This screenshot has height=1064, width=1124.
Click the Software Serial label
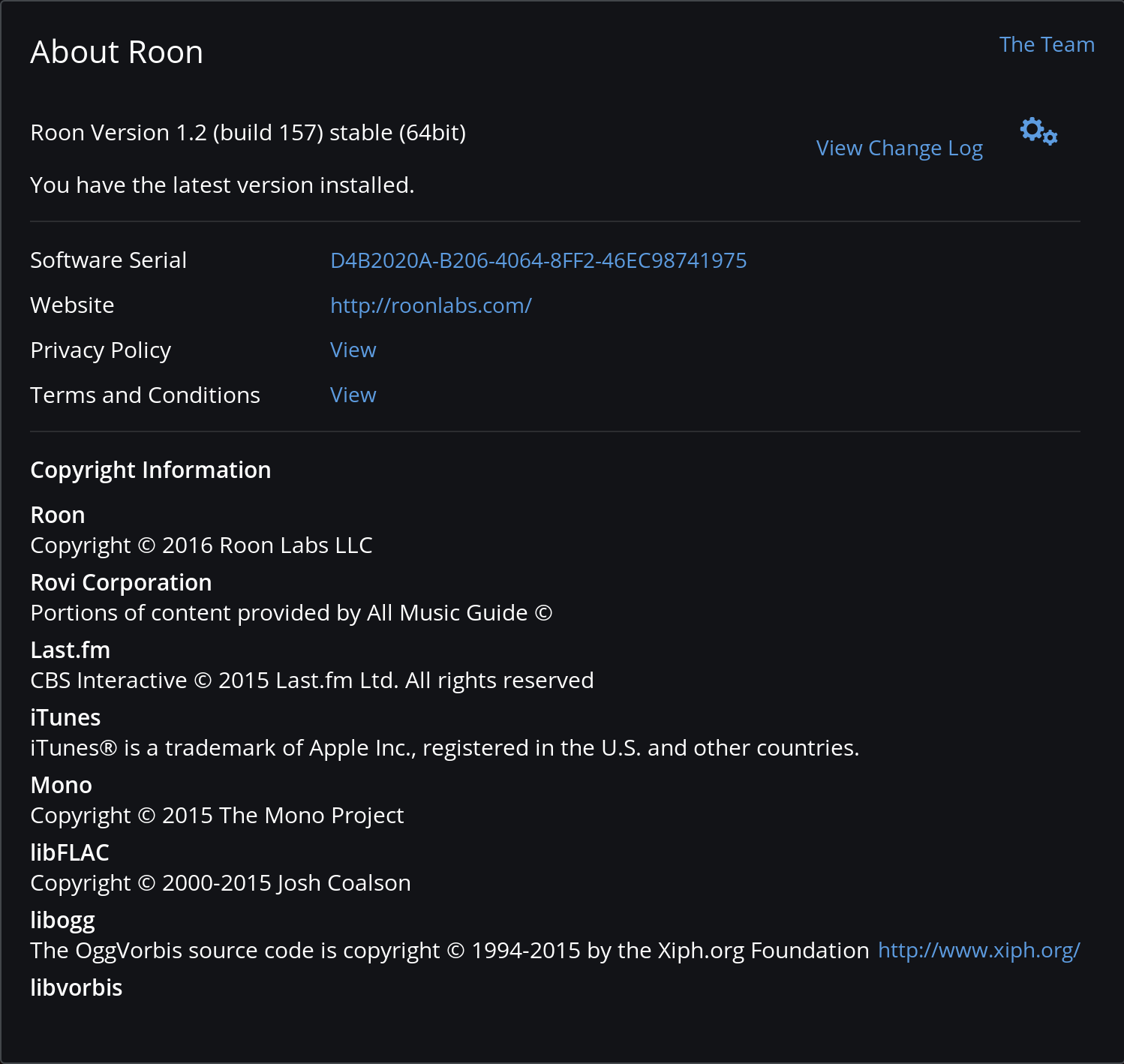pyautogui.click(x=108, y=260)
